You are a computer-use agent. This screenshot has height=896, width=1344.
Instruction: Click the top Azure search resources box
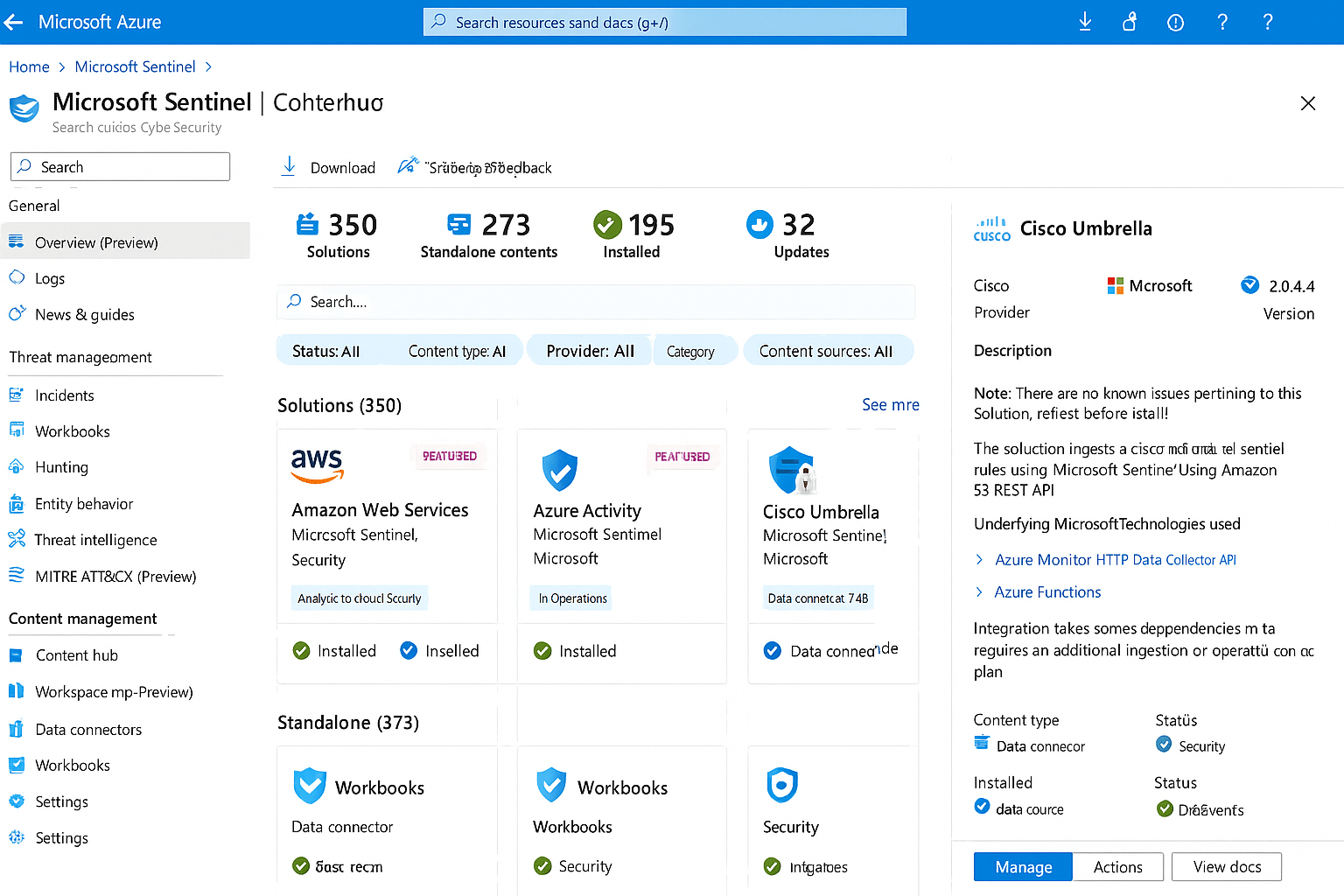point(664,22)
